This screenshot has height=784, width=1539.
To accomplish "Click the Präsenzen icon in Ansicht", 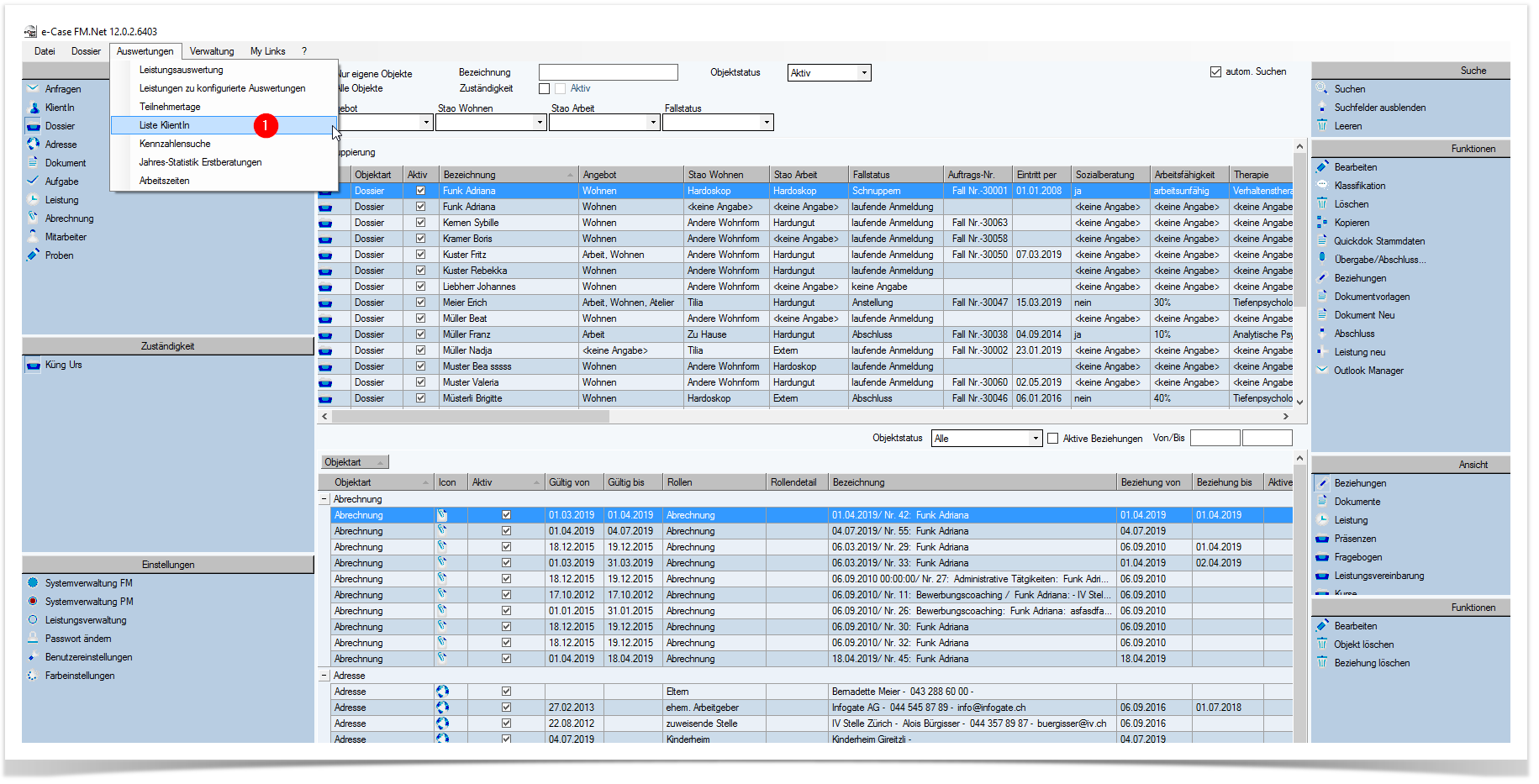I will coord(1322,538).
